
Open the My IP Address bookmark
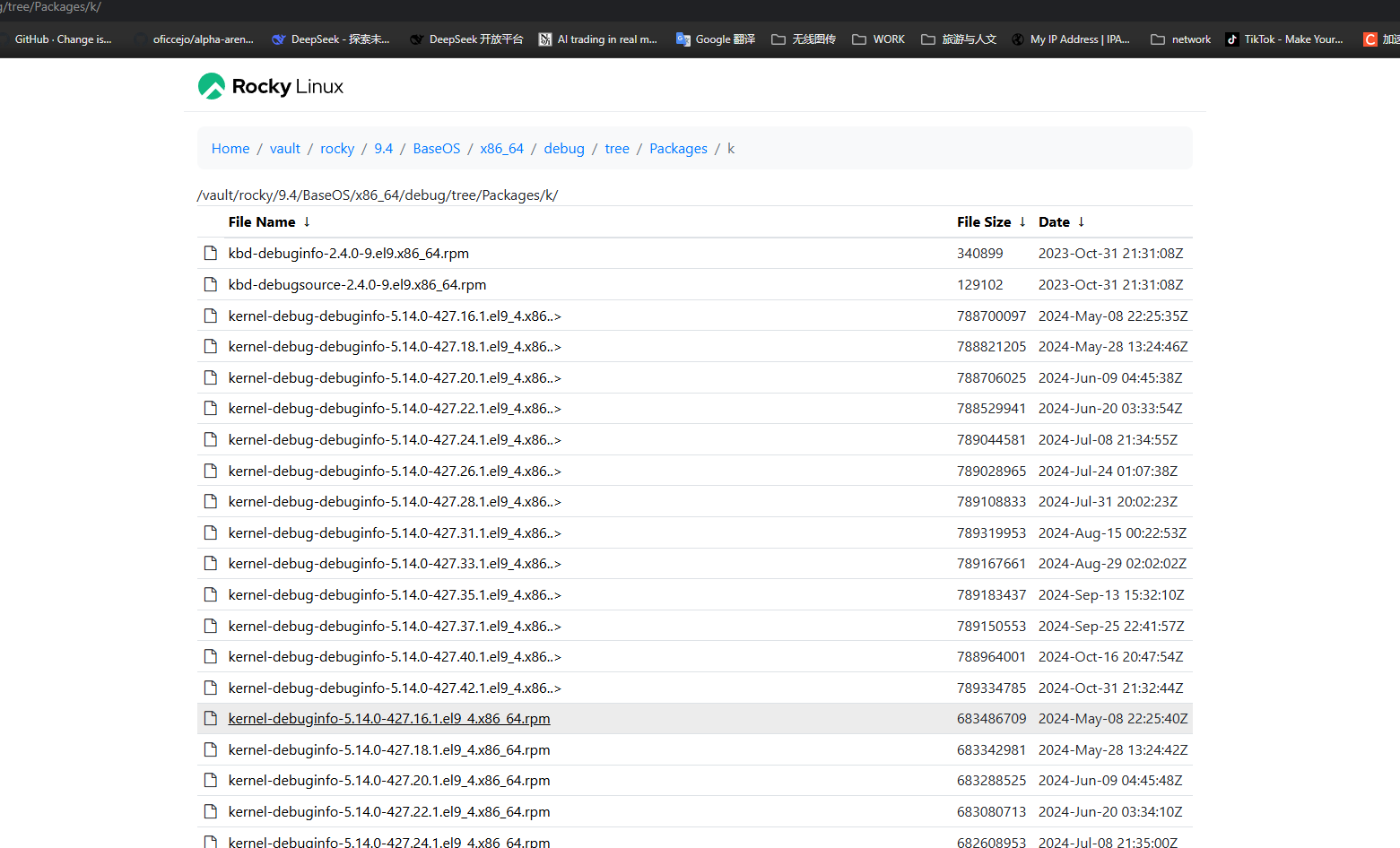coord(1070,39)
